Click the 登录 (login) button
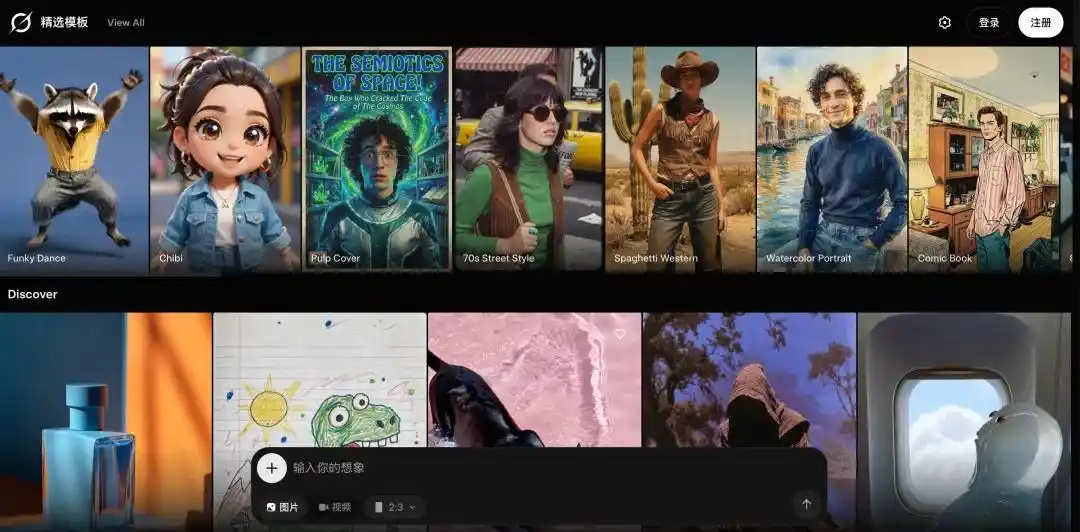Image resolution: width=1080 pixels, height=532 pixels. [988, 23]
